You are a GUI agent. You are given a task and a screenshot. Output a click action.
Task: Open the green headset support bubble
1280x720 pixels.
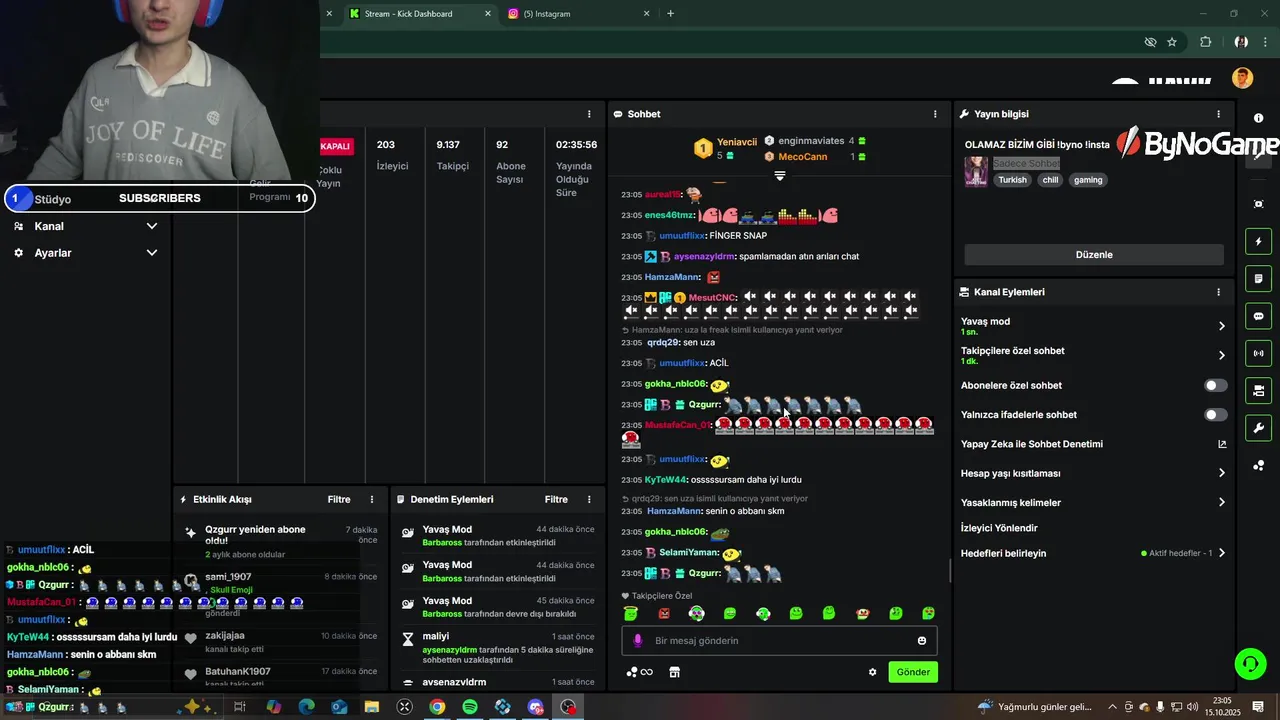[1249, 663]
